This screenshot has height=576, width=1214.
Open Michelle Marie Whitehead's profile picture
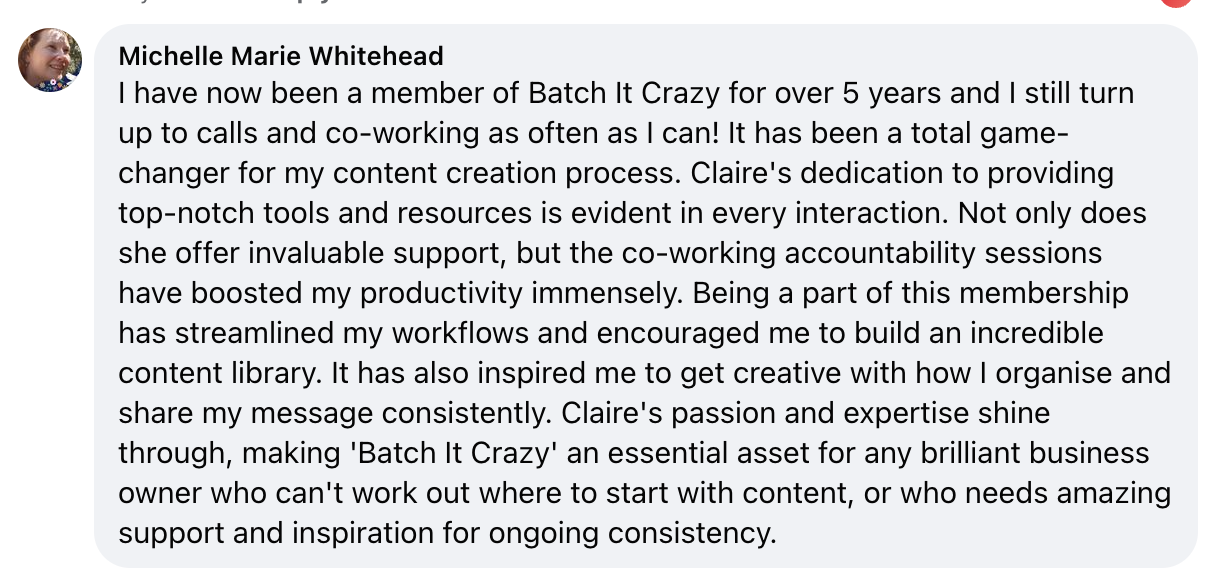click(49, 60)
